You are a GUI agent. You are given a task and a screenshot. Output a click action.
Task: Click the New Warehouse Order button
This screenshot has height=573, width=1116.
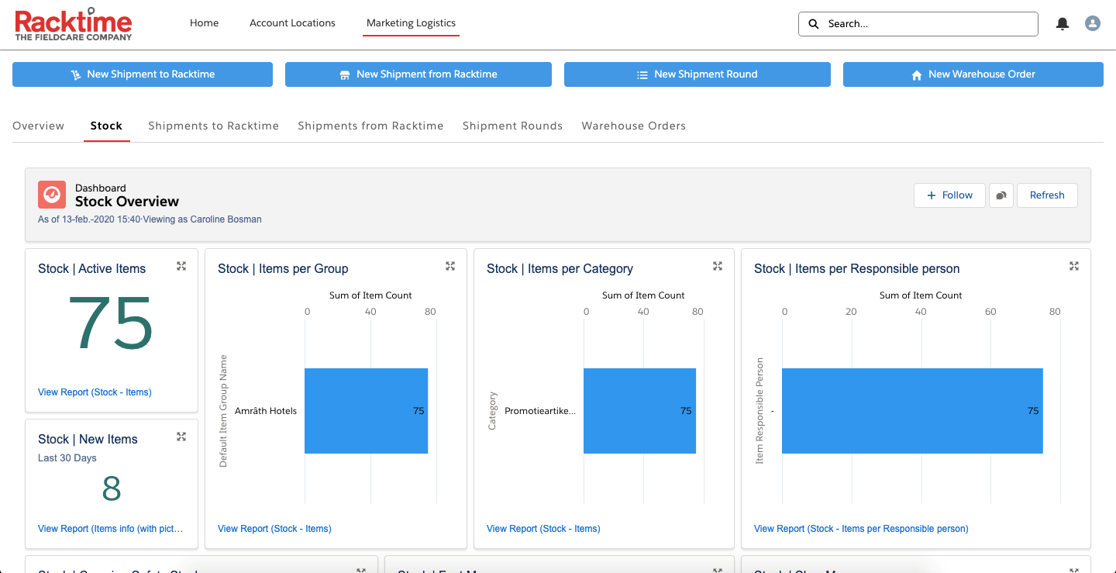tap(973, 74)
